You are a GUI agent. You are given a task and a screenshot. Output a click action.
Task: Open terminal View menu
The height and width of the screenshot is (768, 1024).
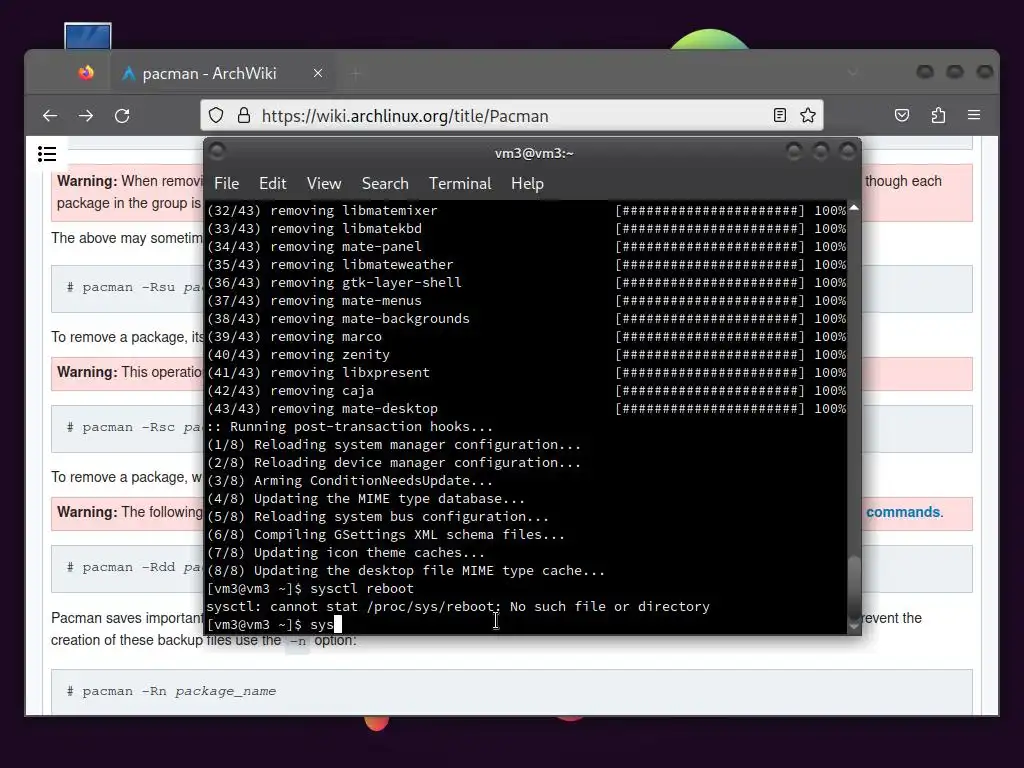coord(324,184)
